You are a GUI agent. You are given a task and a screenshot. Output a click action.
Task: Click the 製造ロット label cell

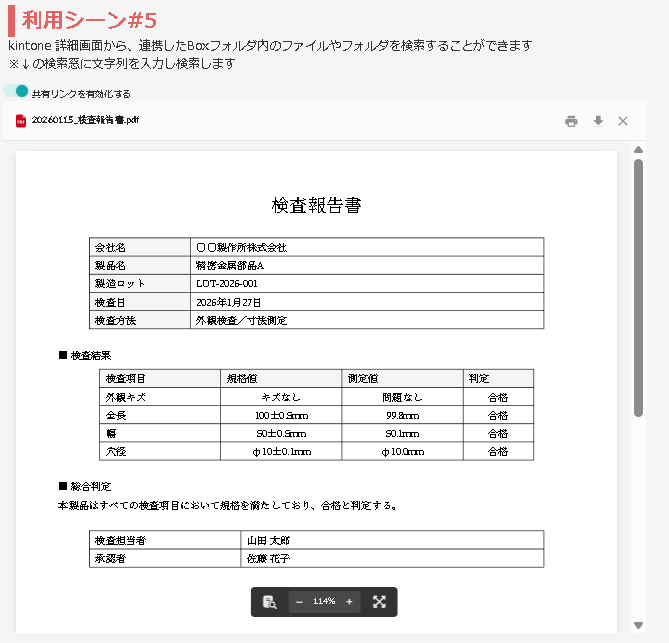pyautogui.click(x=140, y=284)
